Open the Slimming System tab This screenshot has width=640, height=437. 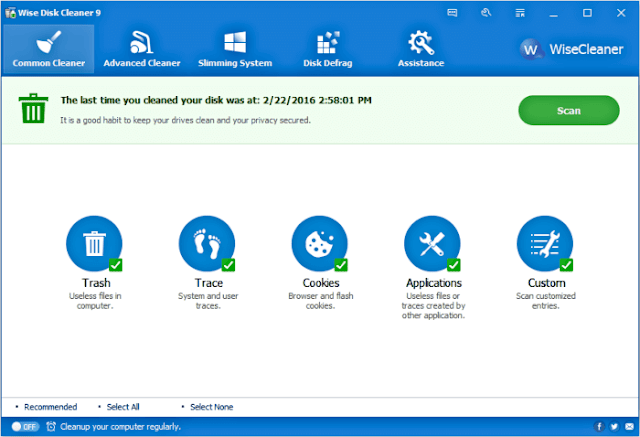coord(235,49)
